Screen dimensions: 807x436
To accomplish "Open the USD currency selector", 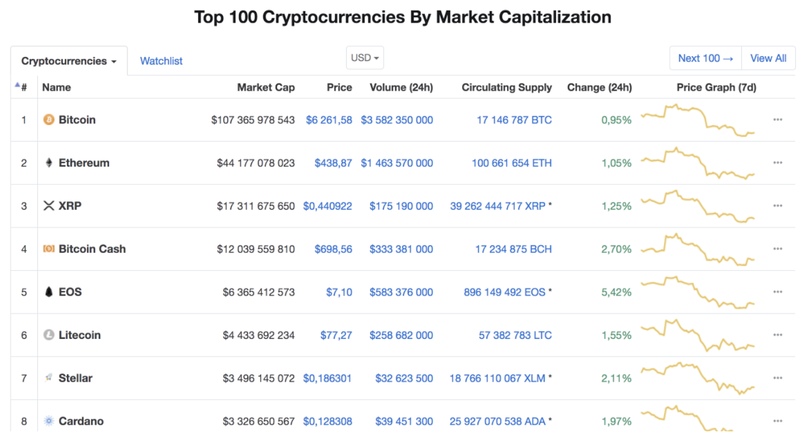I will (365, 58).
